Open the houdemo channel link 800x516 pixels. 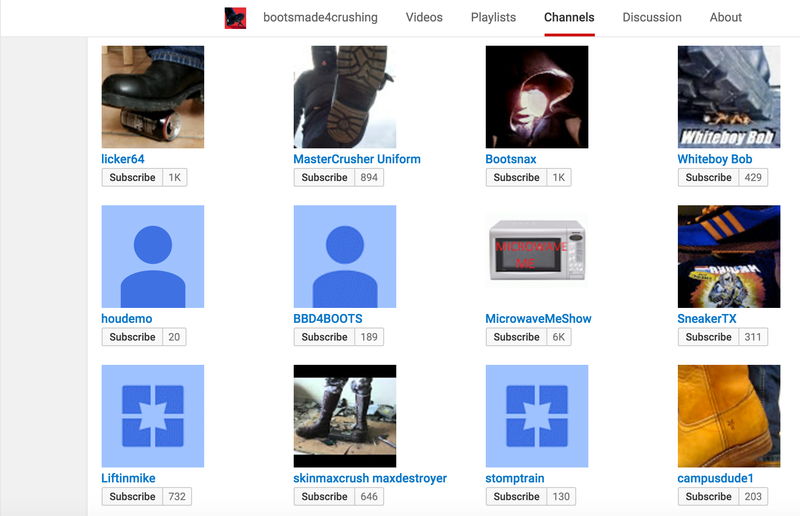[127, 319]
